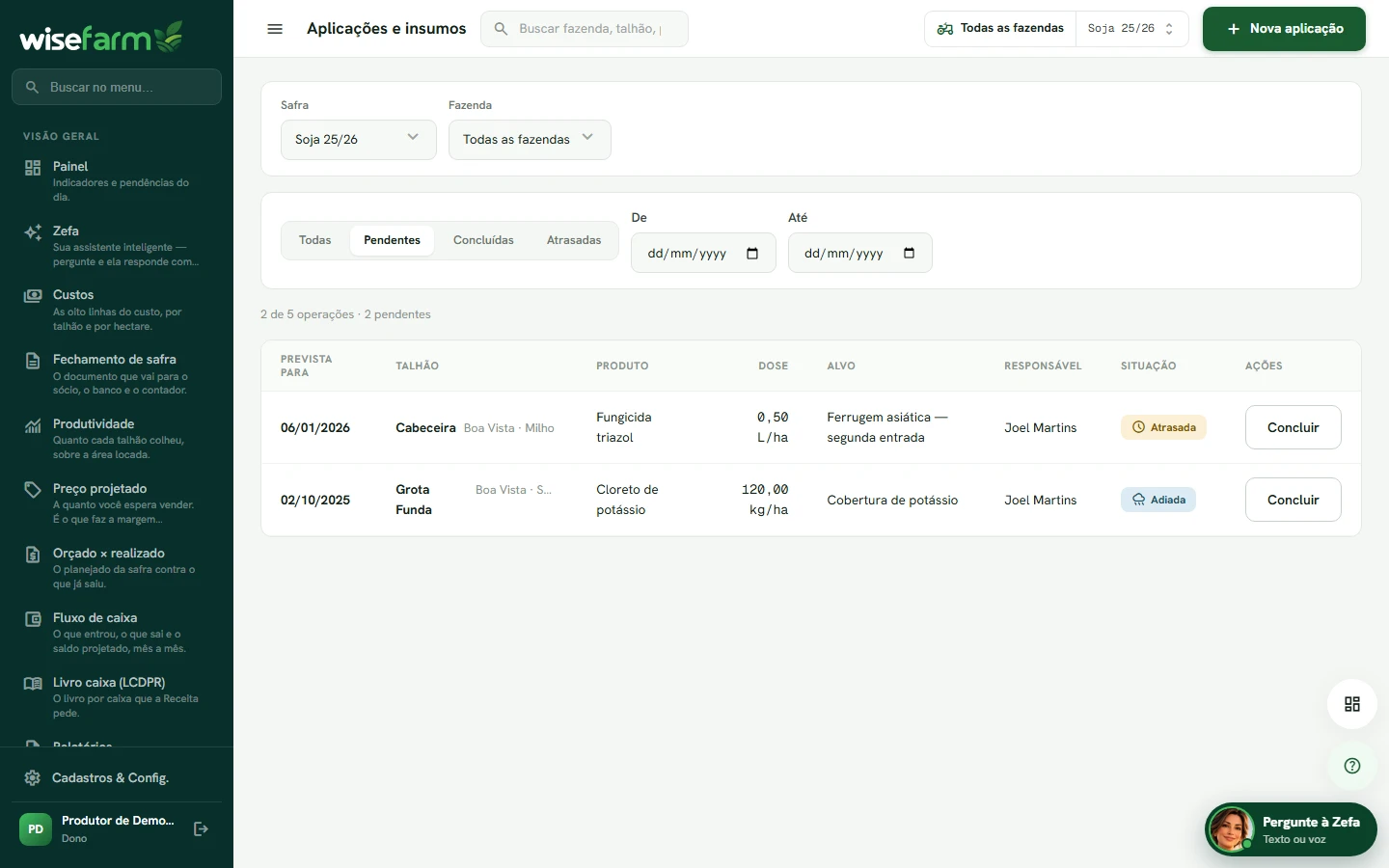Open calendar picker in Até date field

[x=909, y=254]
